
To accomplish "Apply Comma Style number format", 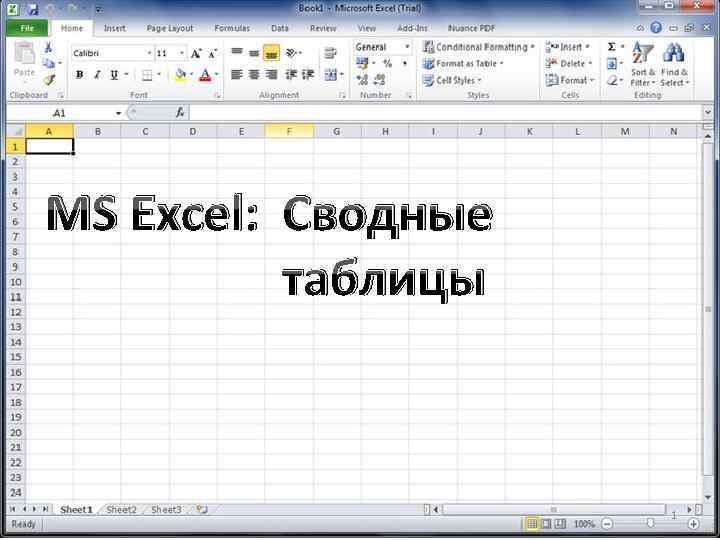I will [405, 63].
